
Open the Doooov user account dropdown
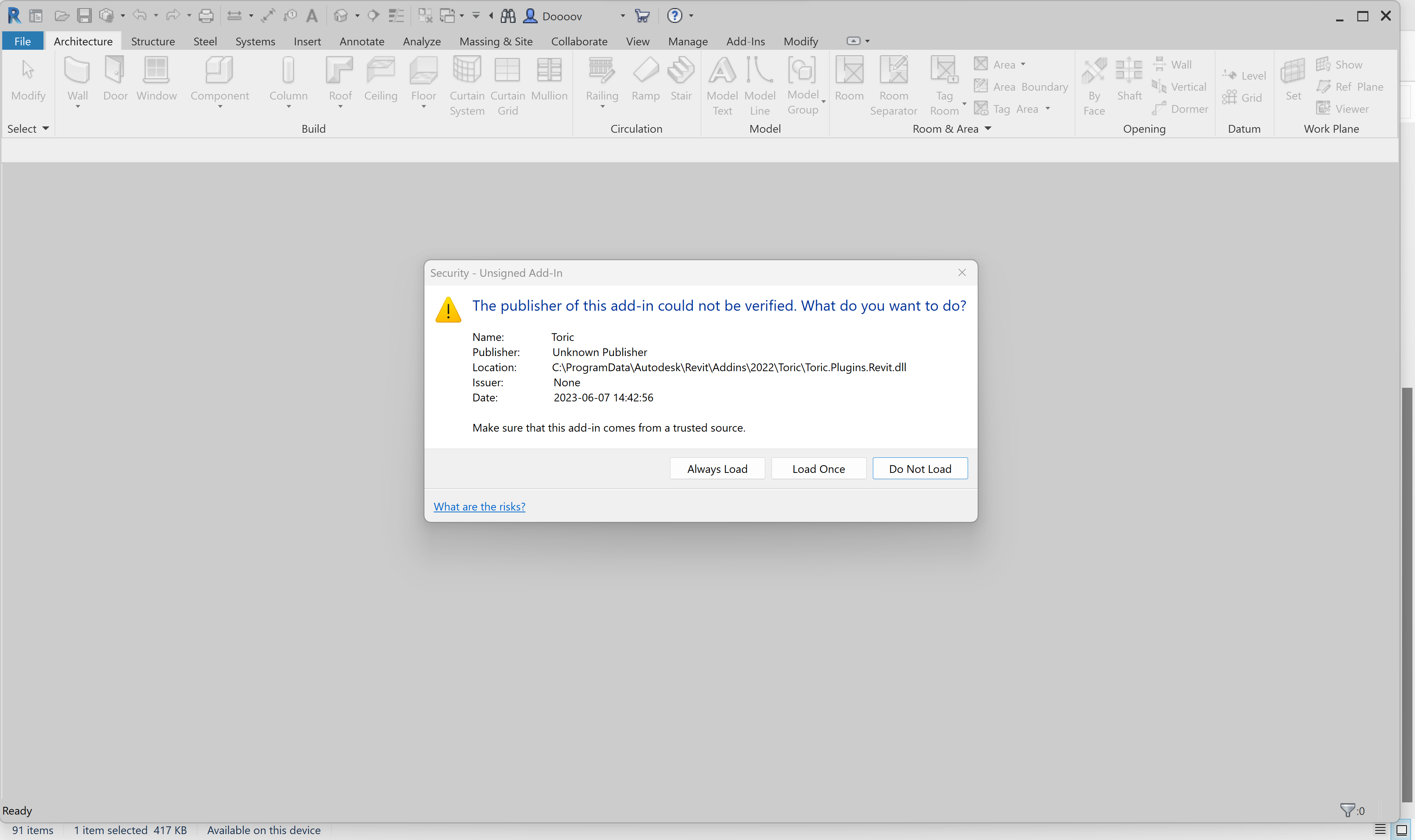tap(622, 17)
